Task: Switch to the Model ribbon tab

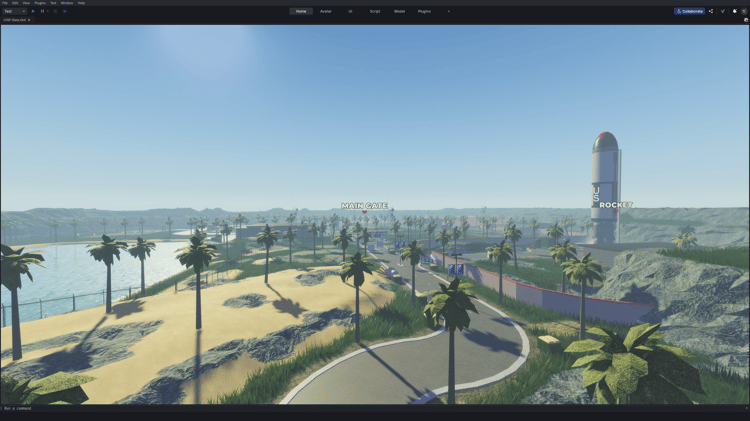Action: pos(399,11)
